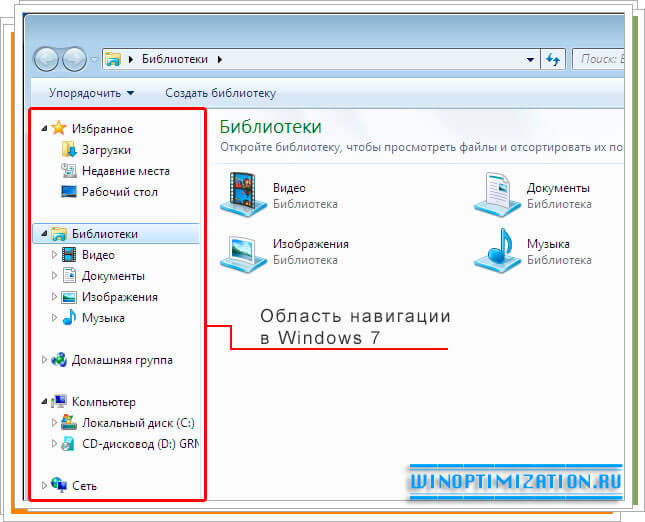Select the Изображения library name label
The image size is (645, 522).
[311, 244]
